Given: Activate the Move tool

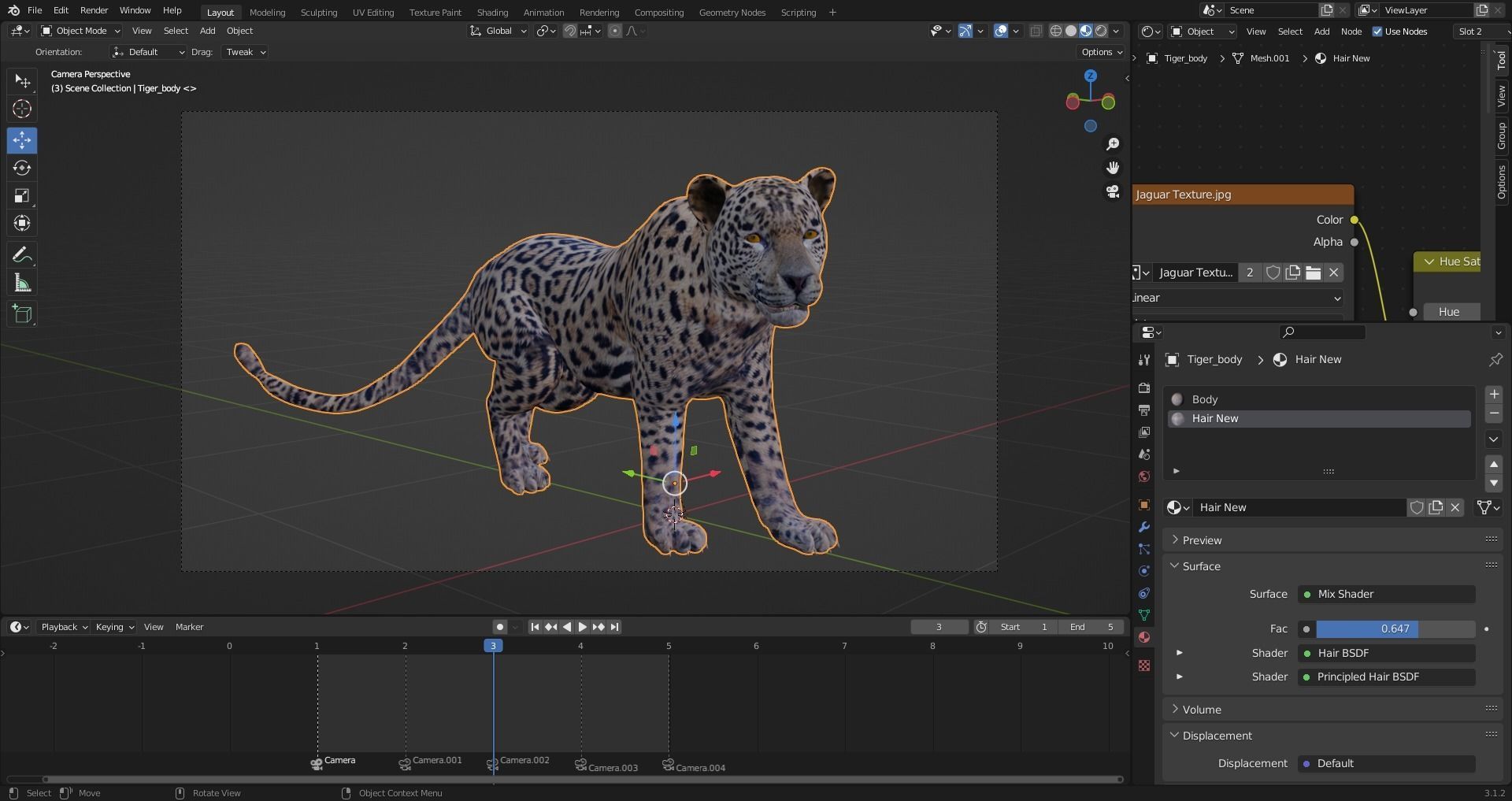Looking at the screenshot, I should click(x=22, y=140).
